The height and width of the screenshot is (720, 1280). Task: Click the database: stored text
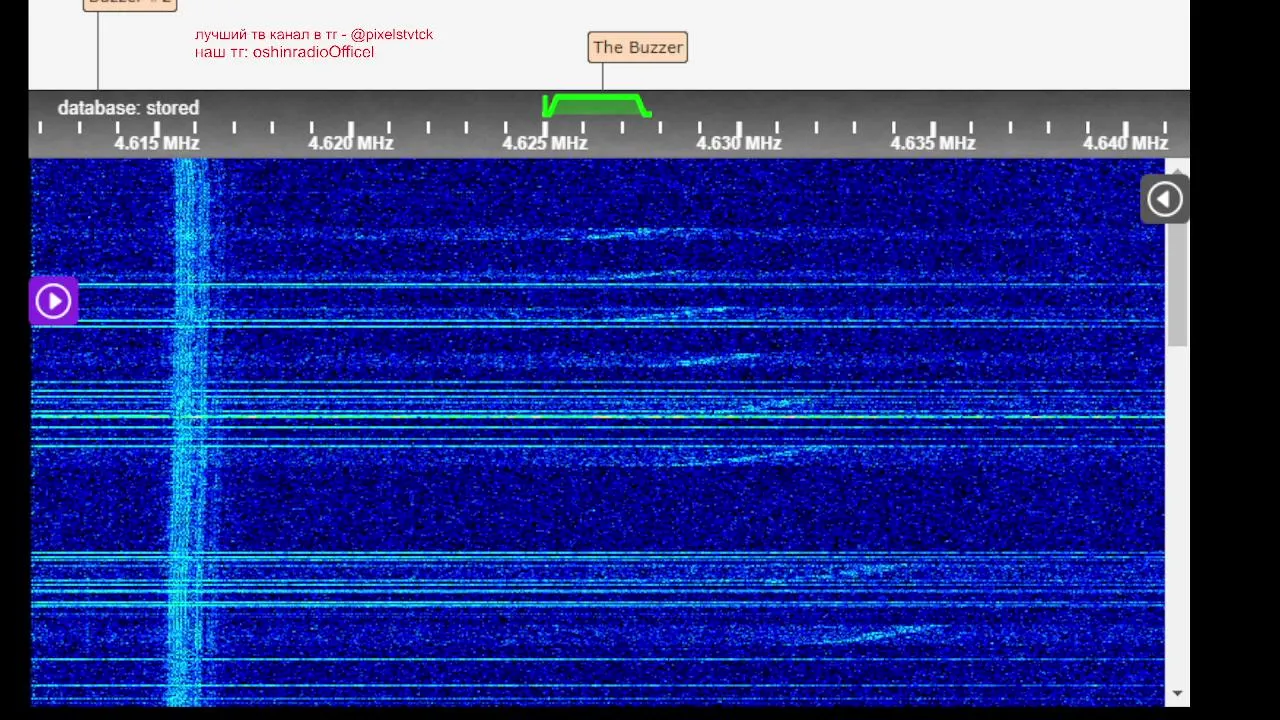128,108
